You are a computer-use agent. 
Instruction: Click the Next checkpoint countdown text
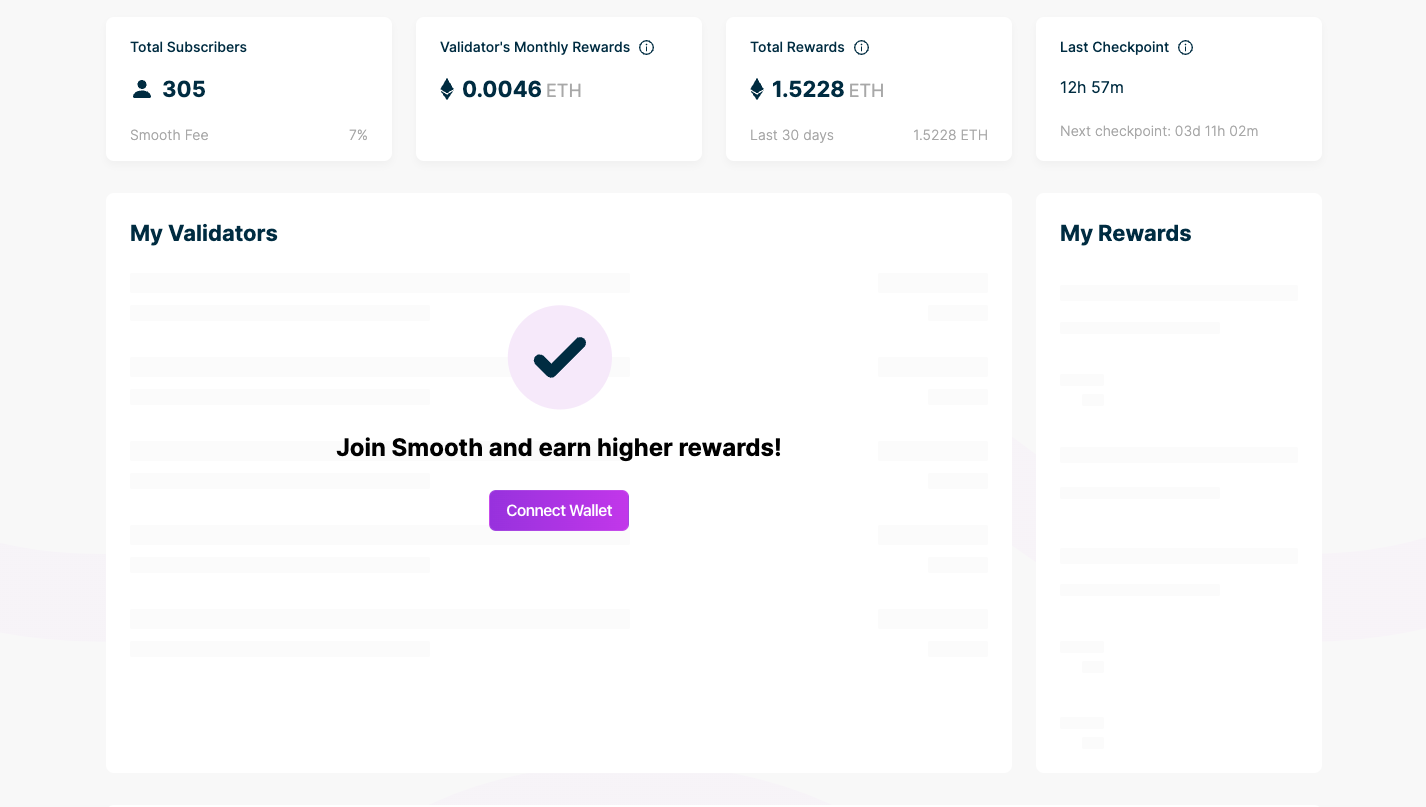click(x=1158, y=131)
